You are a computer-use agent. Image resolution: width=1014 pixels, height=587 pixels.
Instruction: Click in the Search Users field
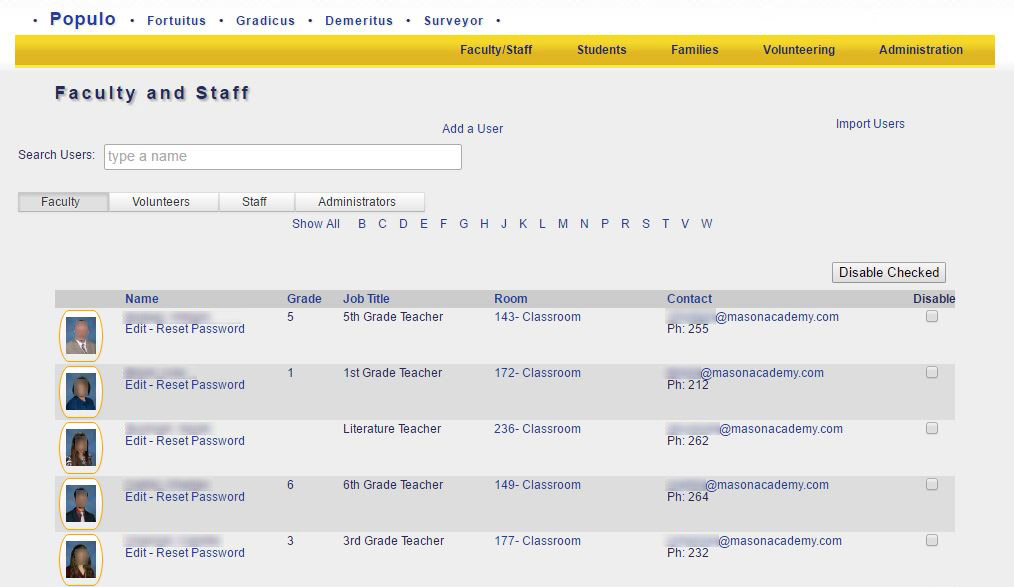pos(283,157)
